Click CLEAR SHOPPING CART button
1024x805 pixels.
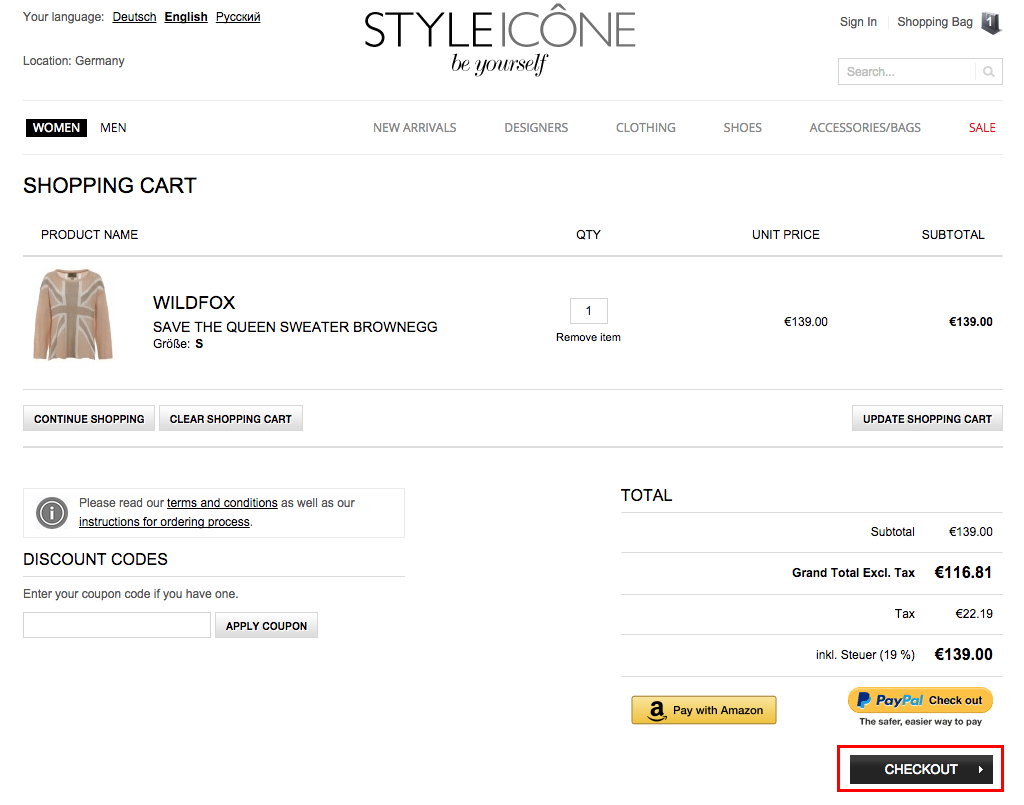click(231, 418)
